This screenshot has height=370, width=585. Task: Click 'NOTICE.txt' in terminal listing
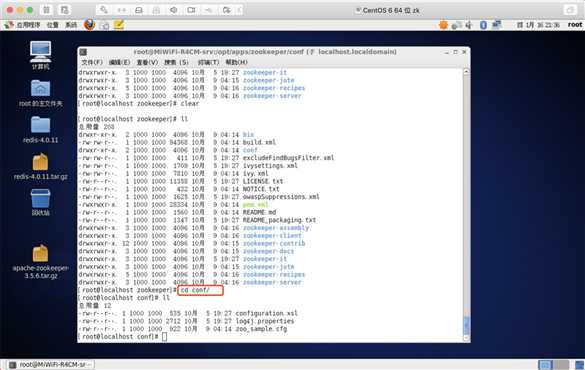pos(261,189)
